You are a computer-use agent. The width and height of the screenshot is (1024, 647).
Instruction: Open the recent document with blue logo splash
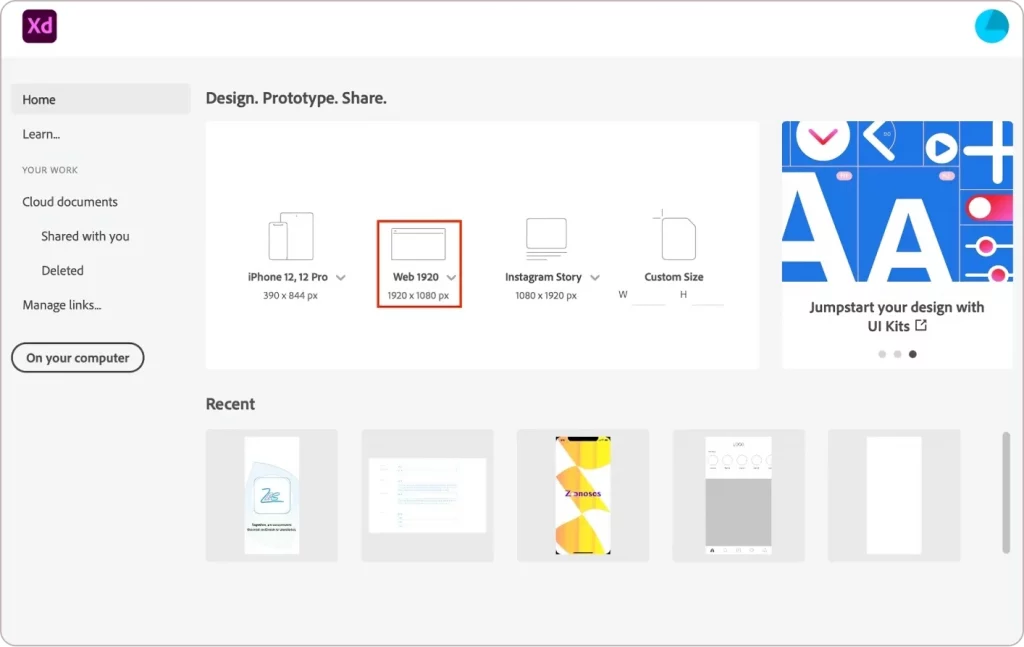coord(272,496)
